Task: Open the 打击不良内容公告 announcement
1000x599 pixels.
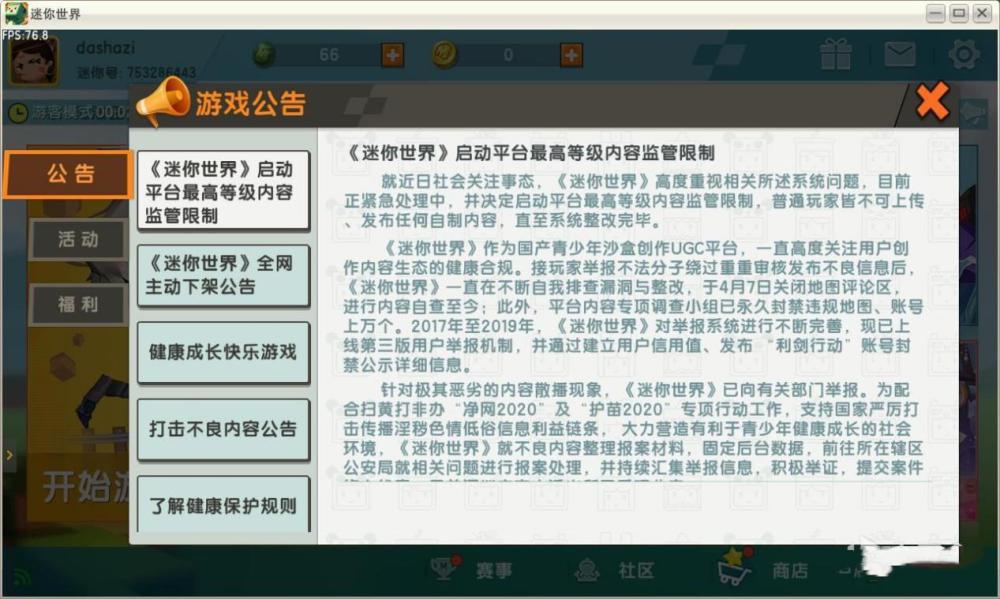Action: coord(223,429)
